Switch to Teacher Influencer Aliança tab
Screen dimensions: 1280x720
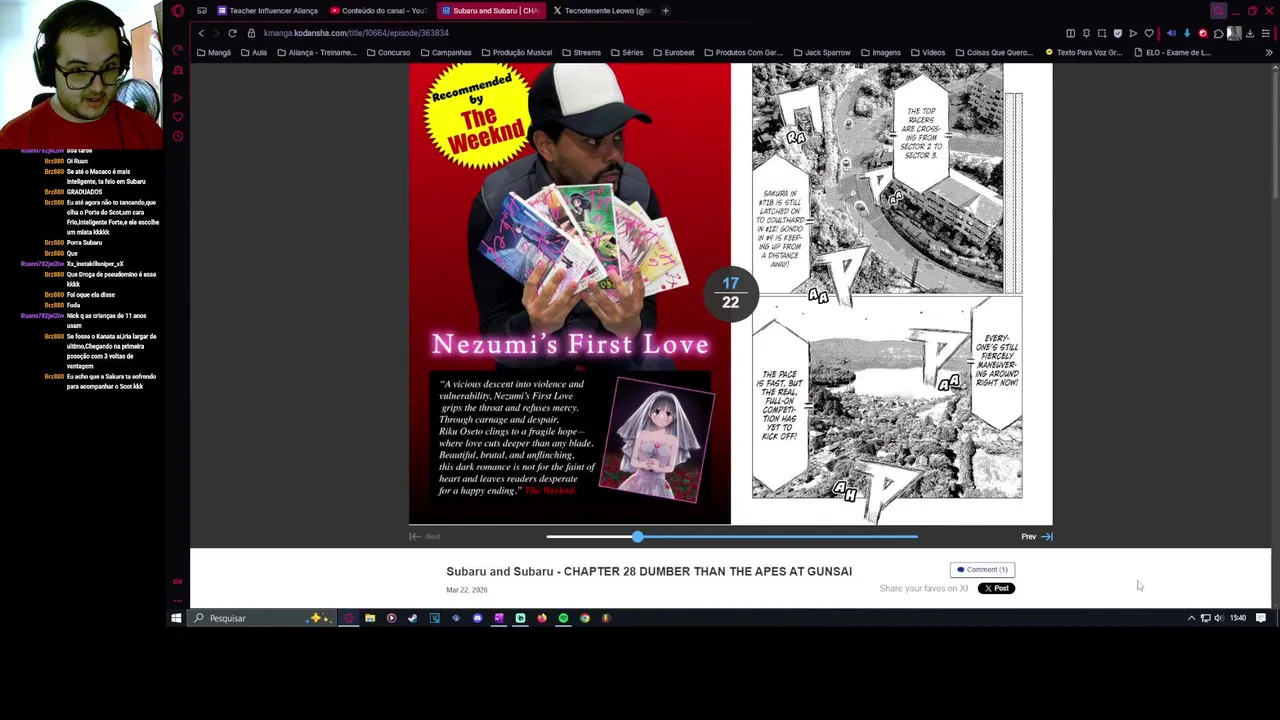click(x=267, y=11)
